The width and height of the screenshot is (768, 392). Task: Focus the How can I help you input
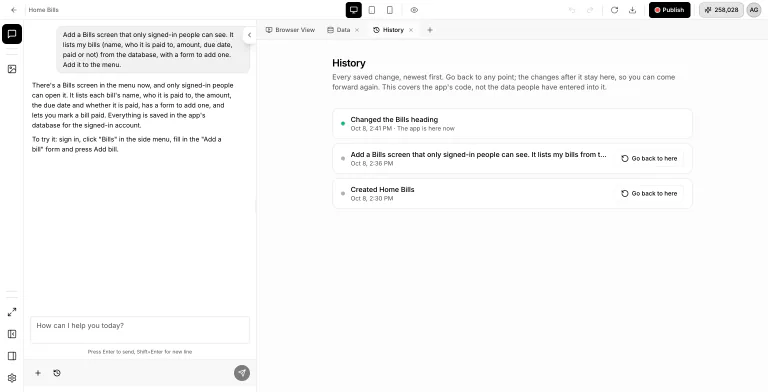click(140, 330)
